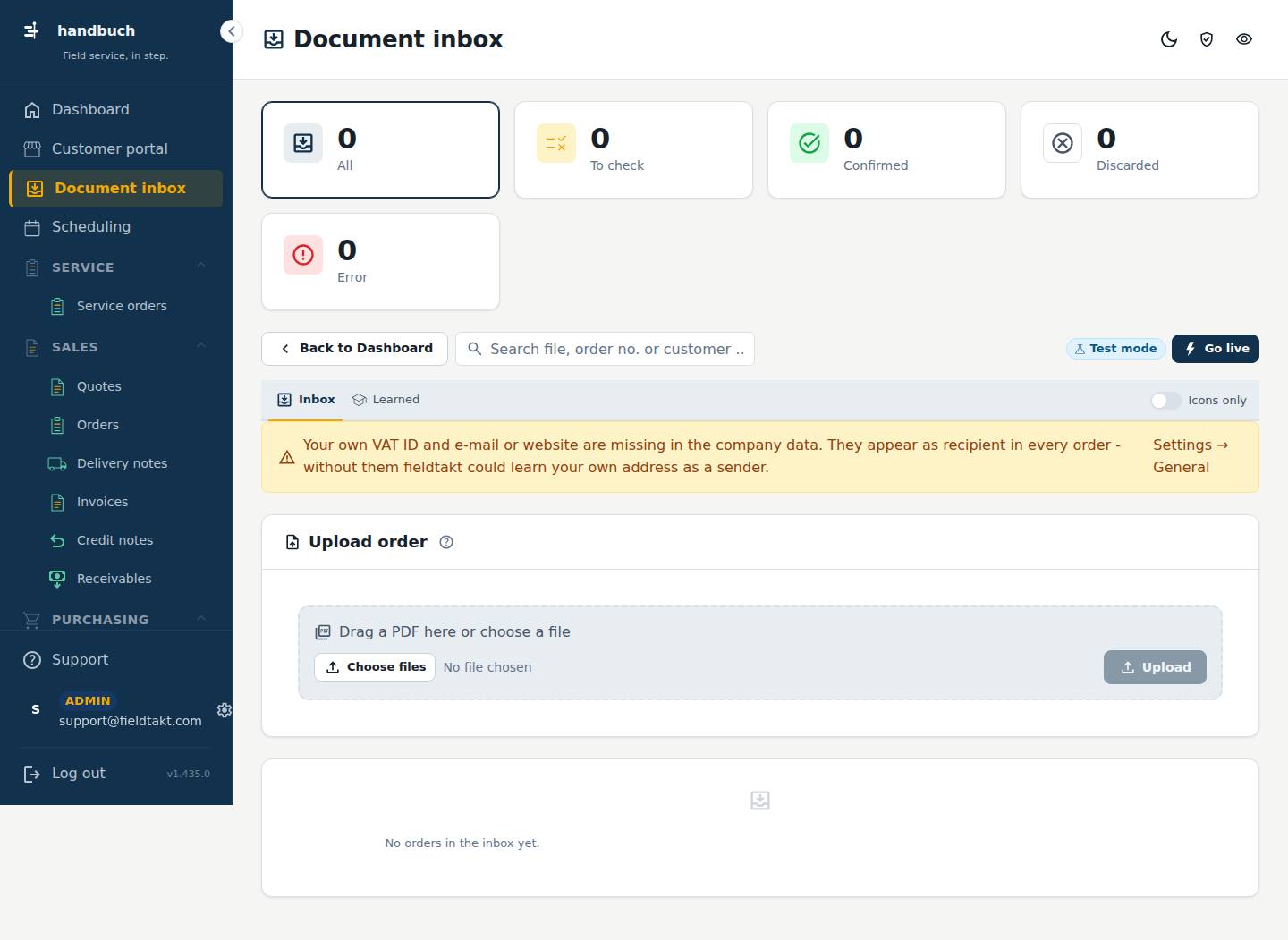
Task: Click the shield check icon in header
Action: coord(1207,39)
